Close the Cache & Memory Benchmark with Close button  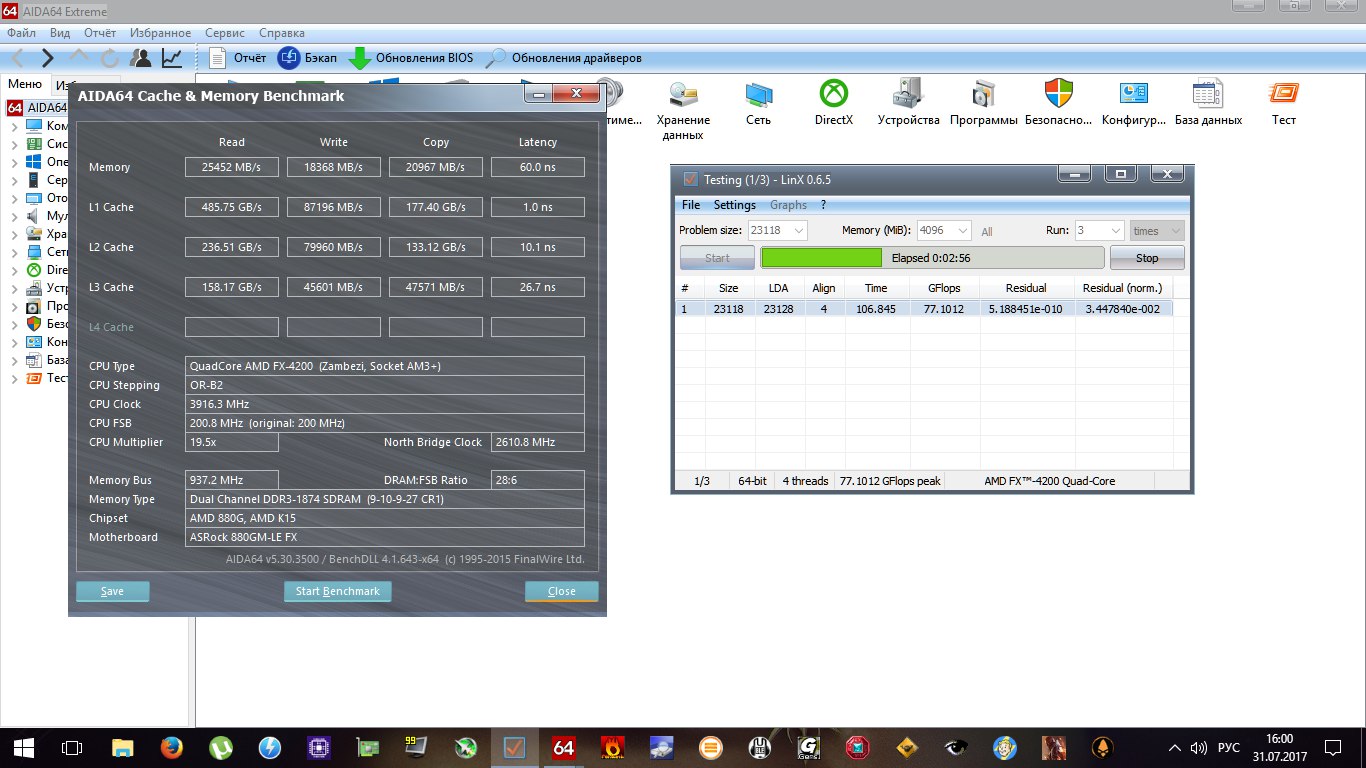562,591
